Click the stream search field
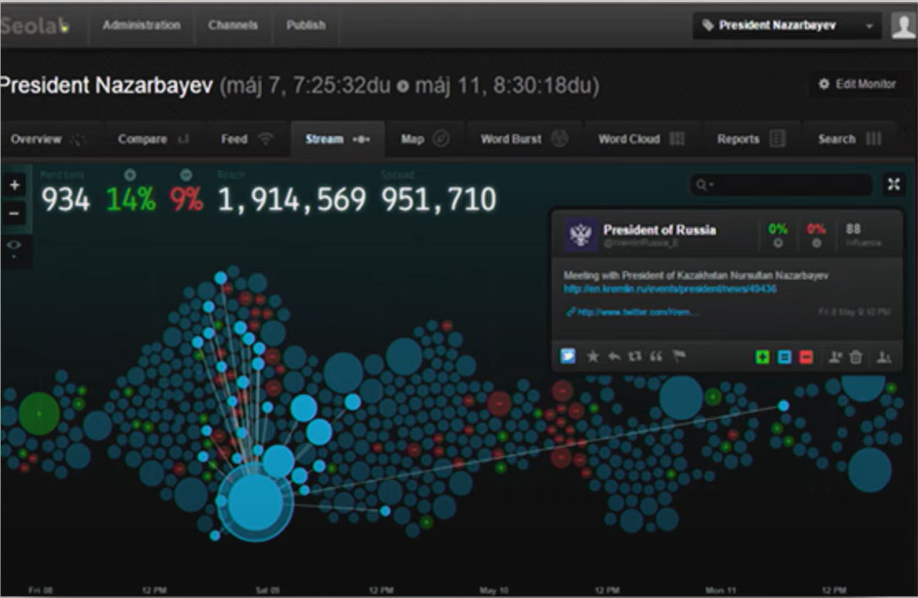This screenshot has width=918, height=598. [780, 185]
